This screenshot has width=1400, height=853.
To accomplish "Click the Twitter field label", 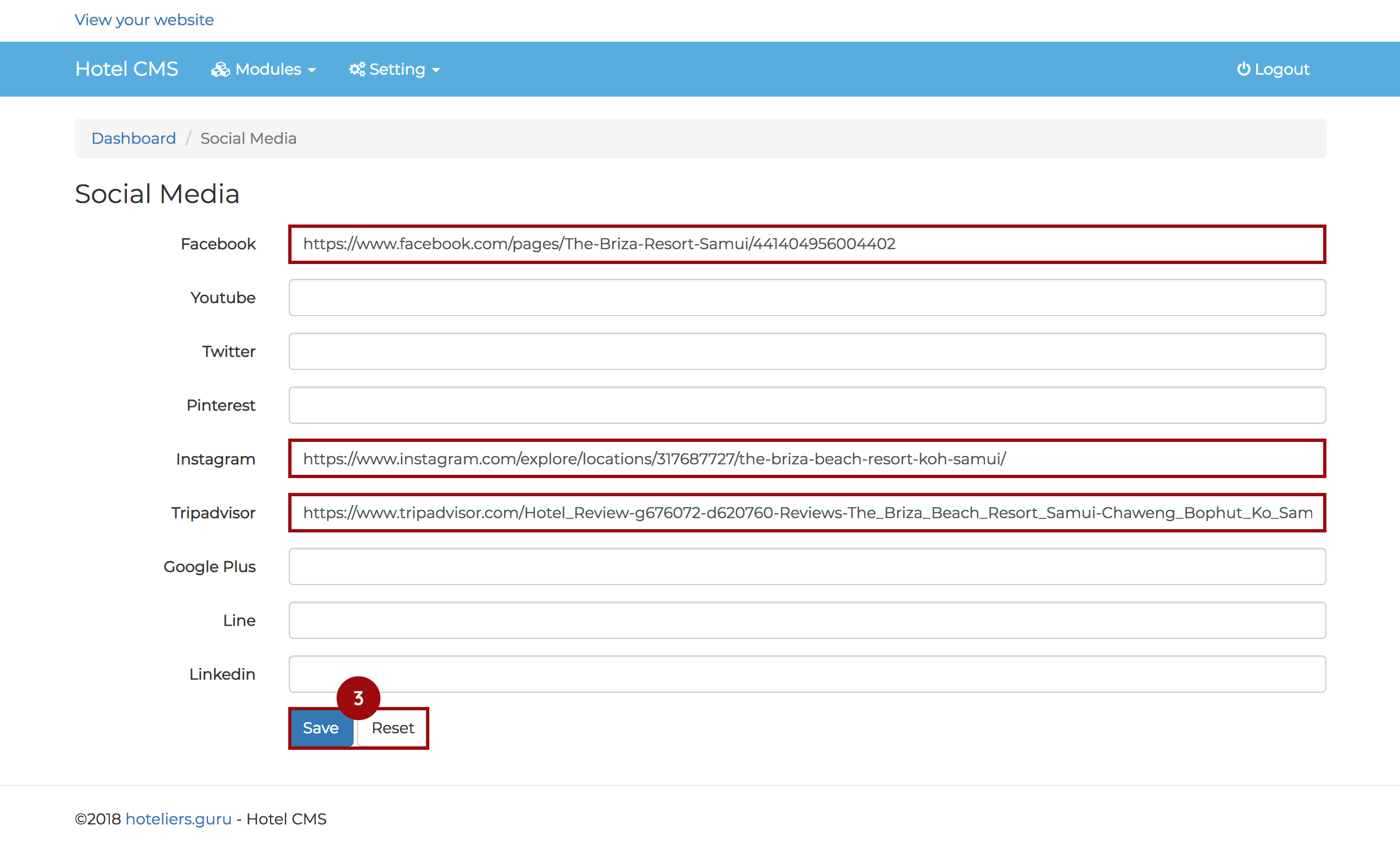I will (229, 351).
